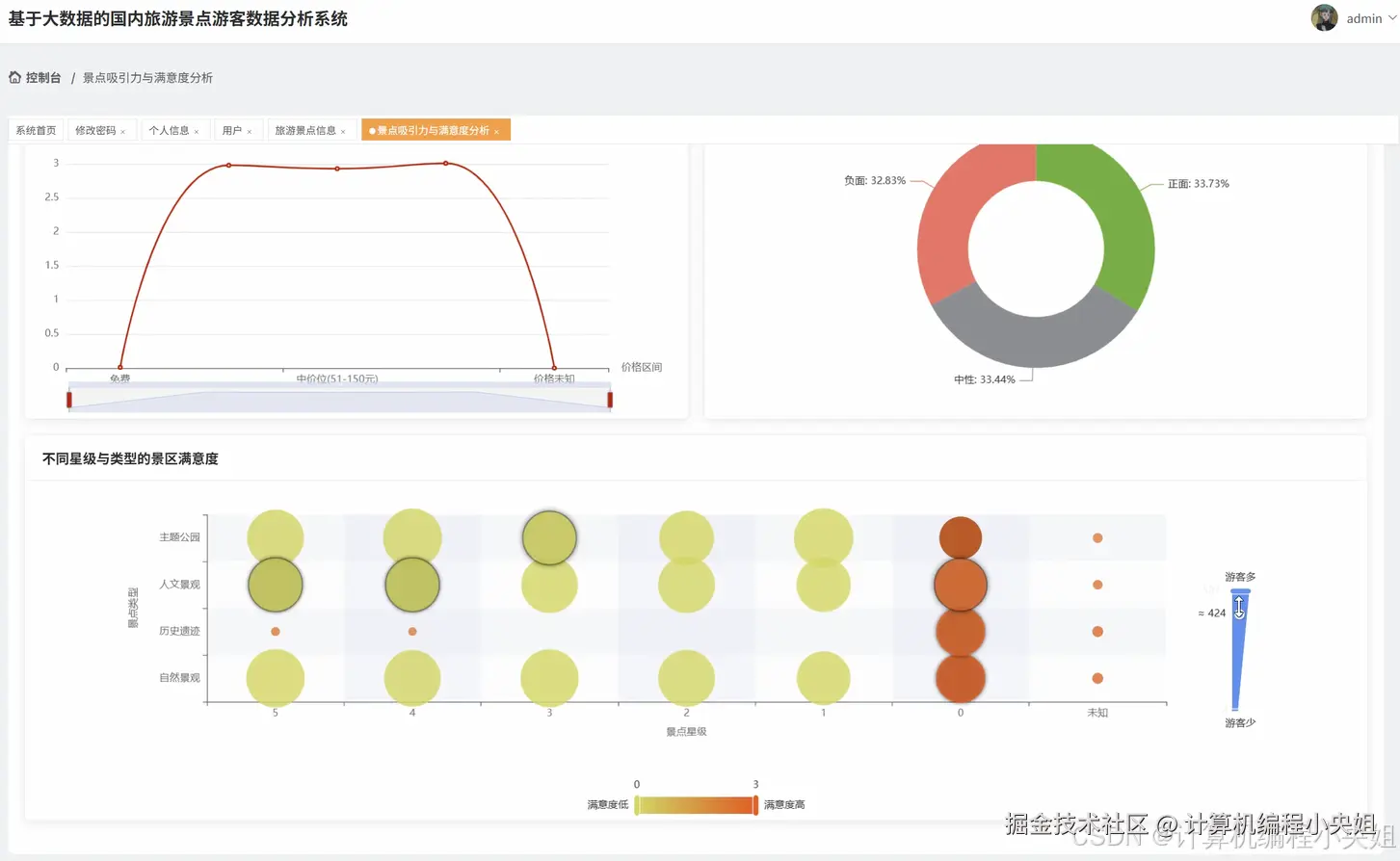Click the 主题公园 star-0 orange bubble
1400x861 pixels.
961,538
